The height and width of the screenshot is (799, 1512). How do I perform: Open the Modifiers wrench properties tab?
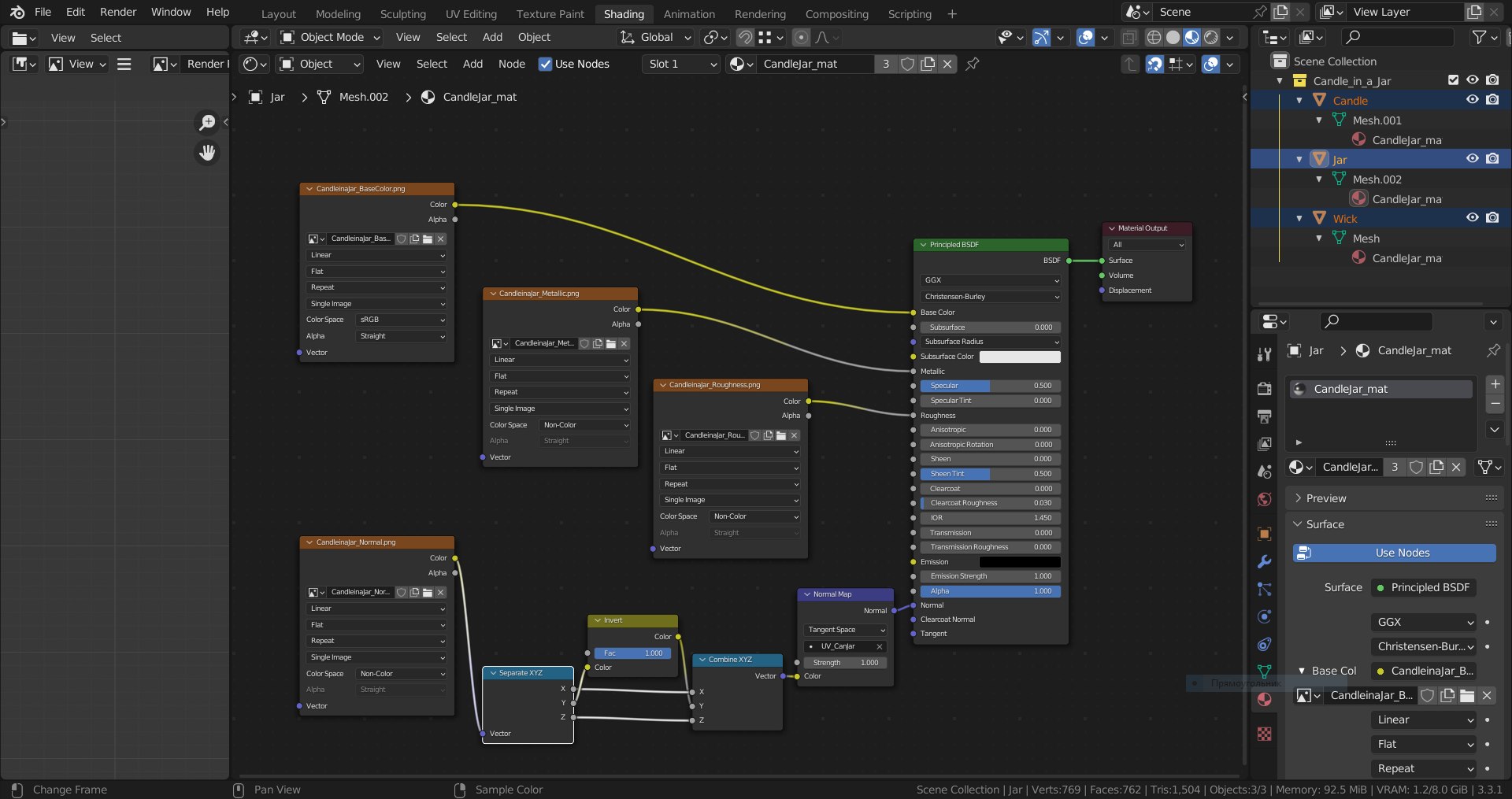coord(1264,561)
